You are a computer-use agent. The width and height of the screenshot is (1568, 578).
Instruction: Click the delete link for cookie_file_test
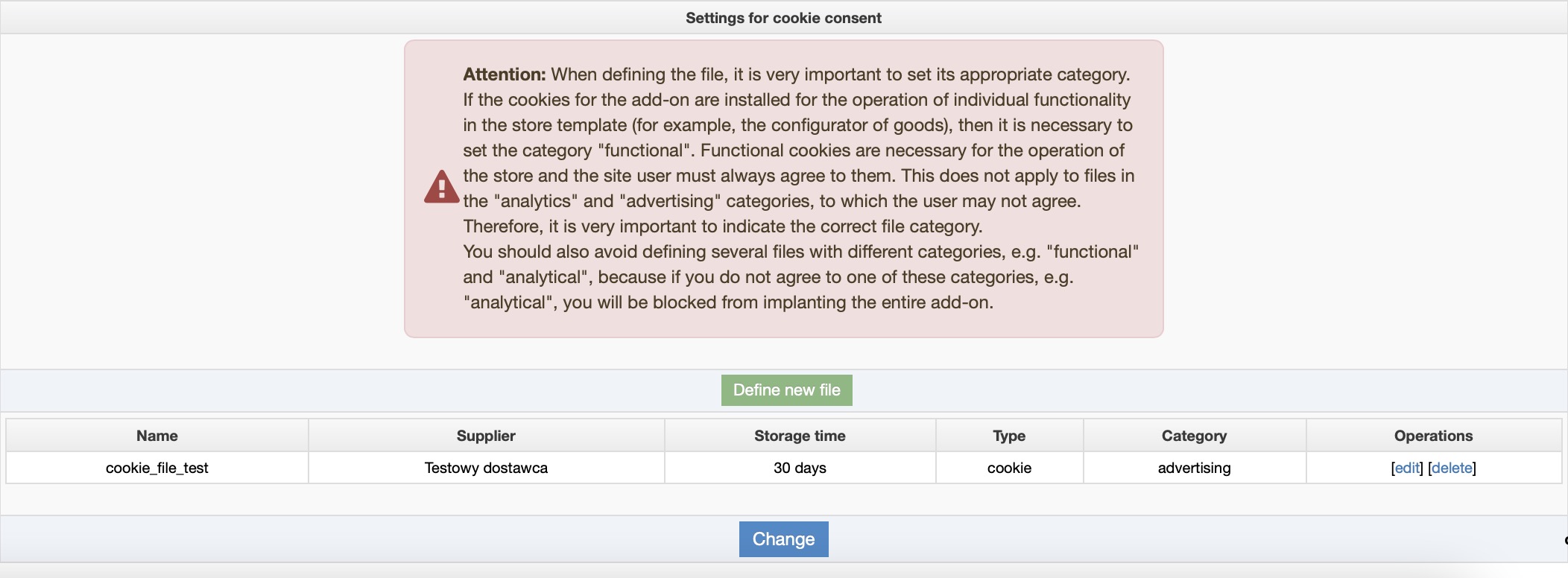tap(1452, 468)
